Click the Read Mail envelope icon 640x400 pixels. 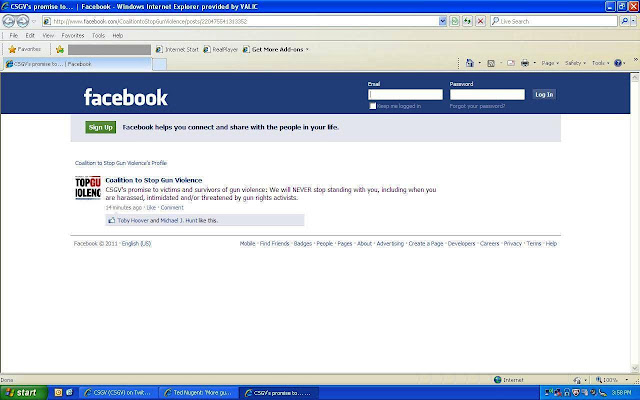coord(511,63)
